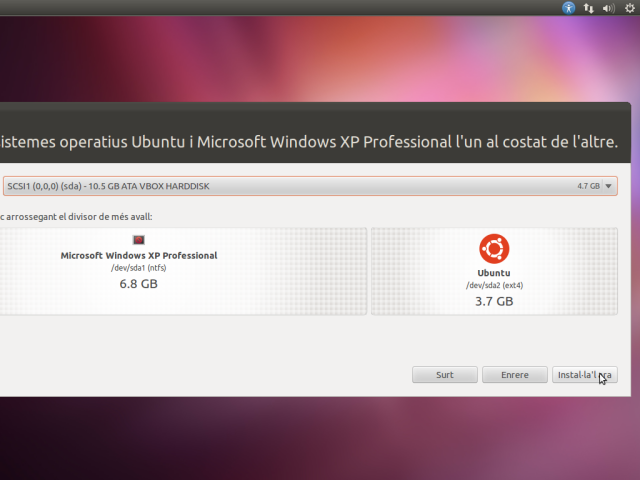Select the Ubuntu /dev/sda2 partition panel

[x=494, y=271]
